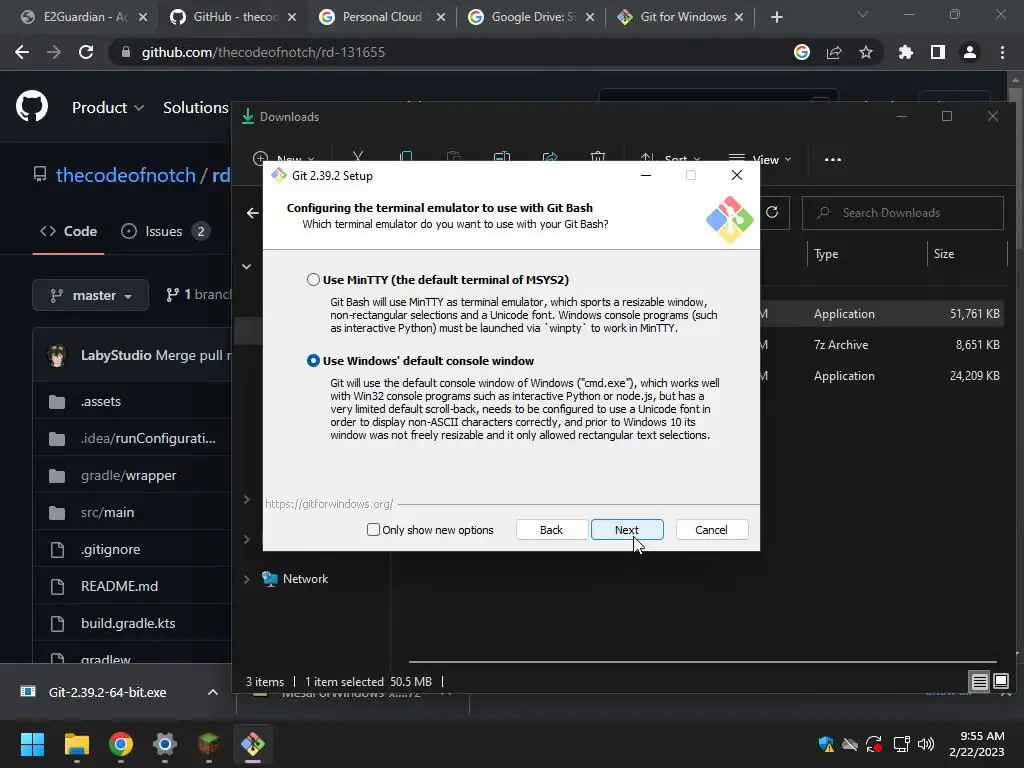Switch to details view icon in Downloads
Screen dimensions: 1024x768
980,682
